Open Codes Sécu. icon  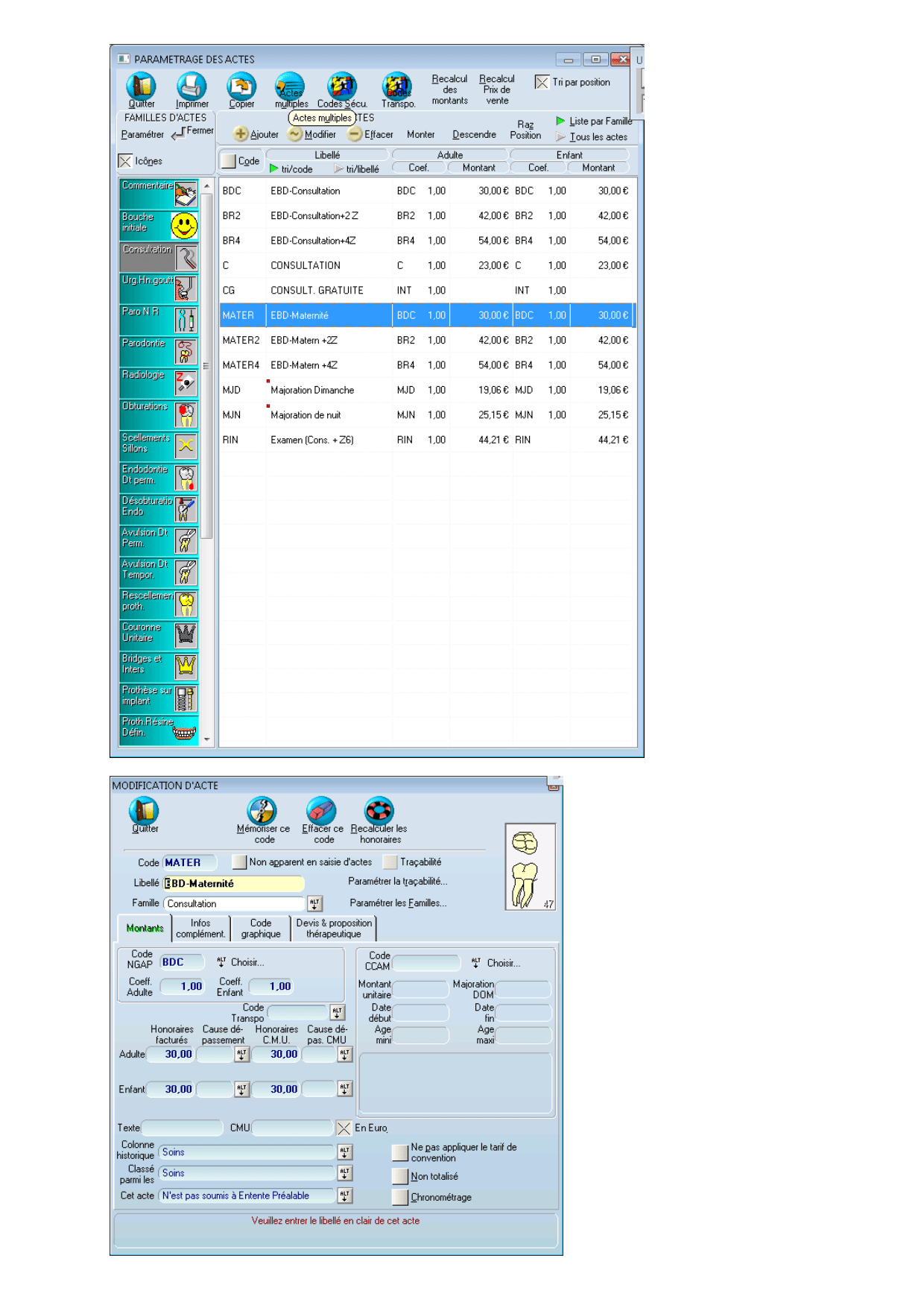click(342, 86)
